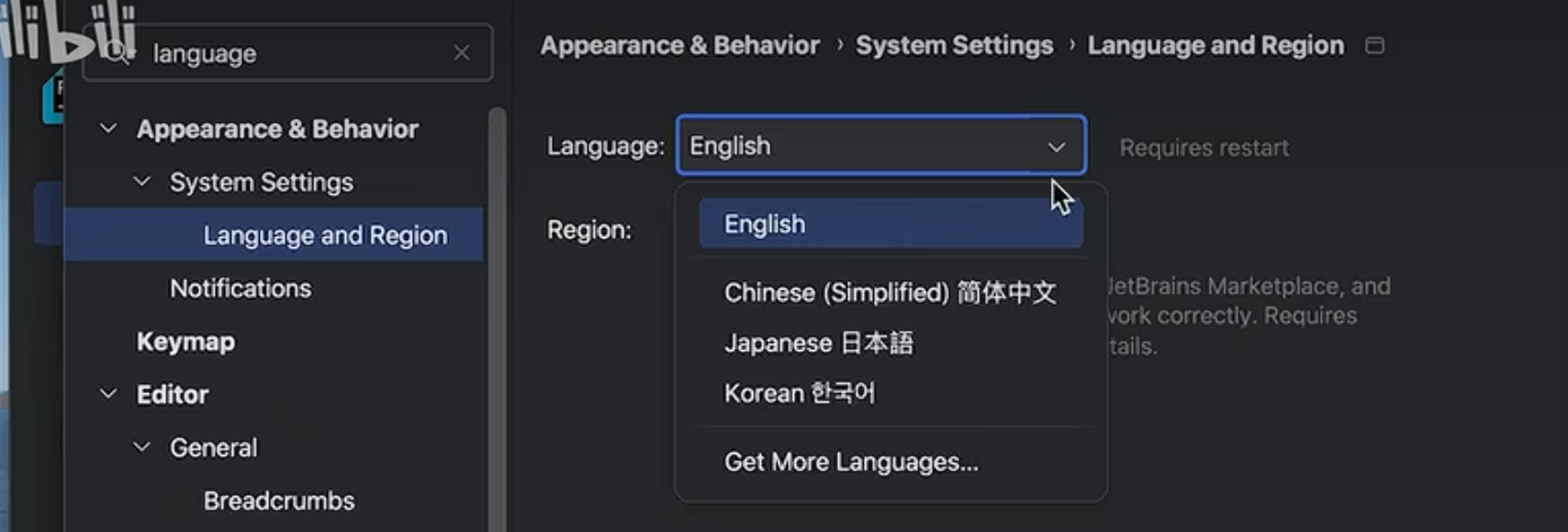1568x532 pixels.
Task: Open Language and Region settings page
Action: (x=325, y=235)
